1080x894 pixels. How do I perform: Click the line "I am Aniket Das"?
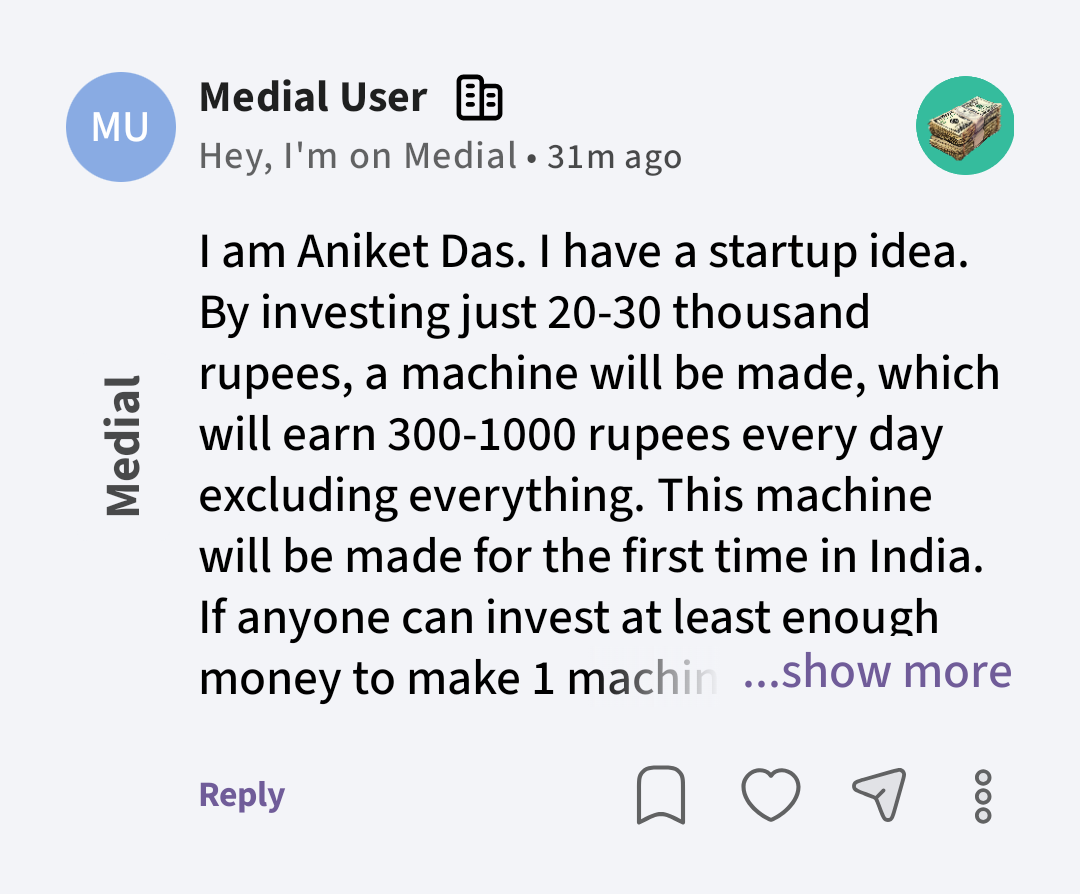(362, 252)
